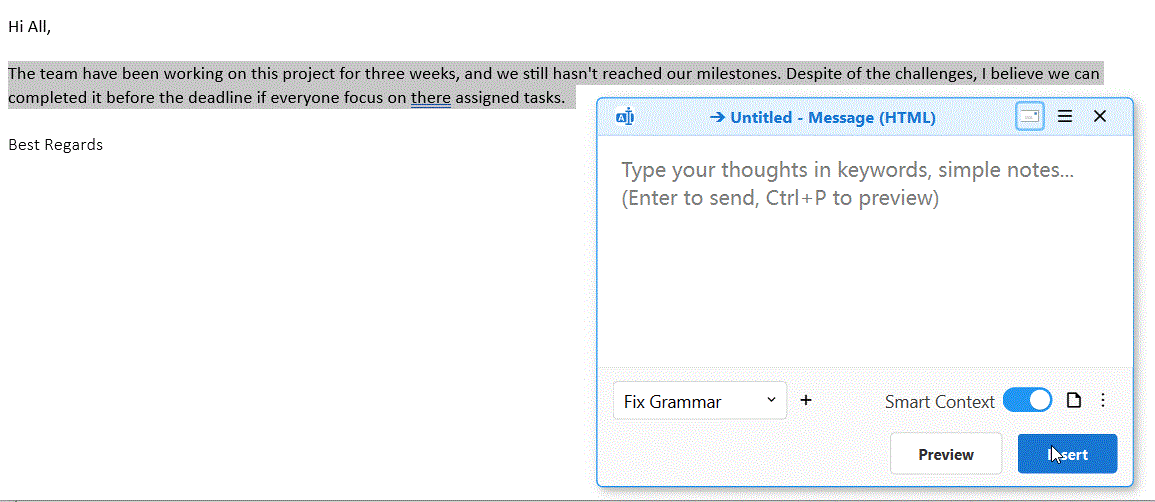Image resolution: width=1155 pixels, height=502 pixels.
Task: Click the document page icon
Action: click(1074, 400)
